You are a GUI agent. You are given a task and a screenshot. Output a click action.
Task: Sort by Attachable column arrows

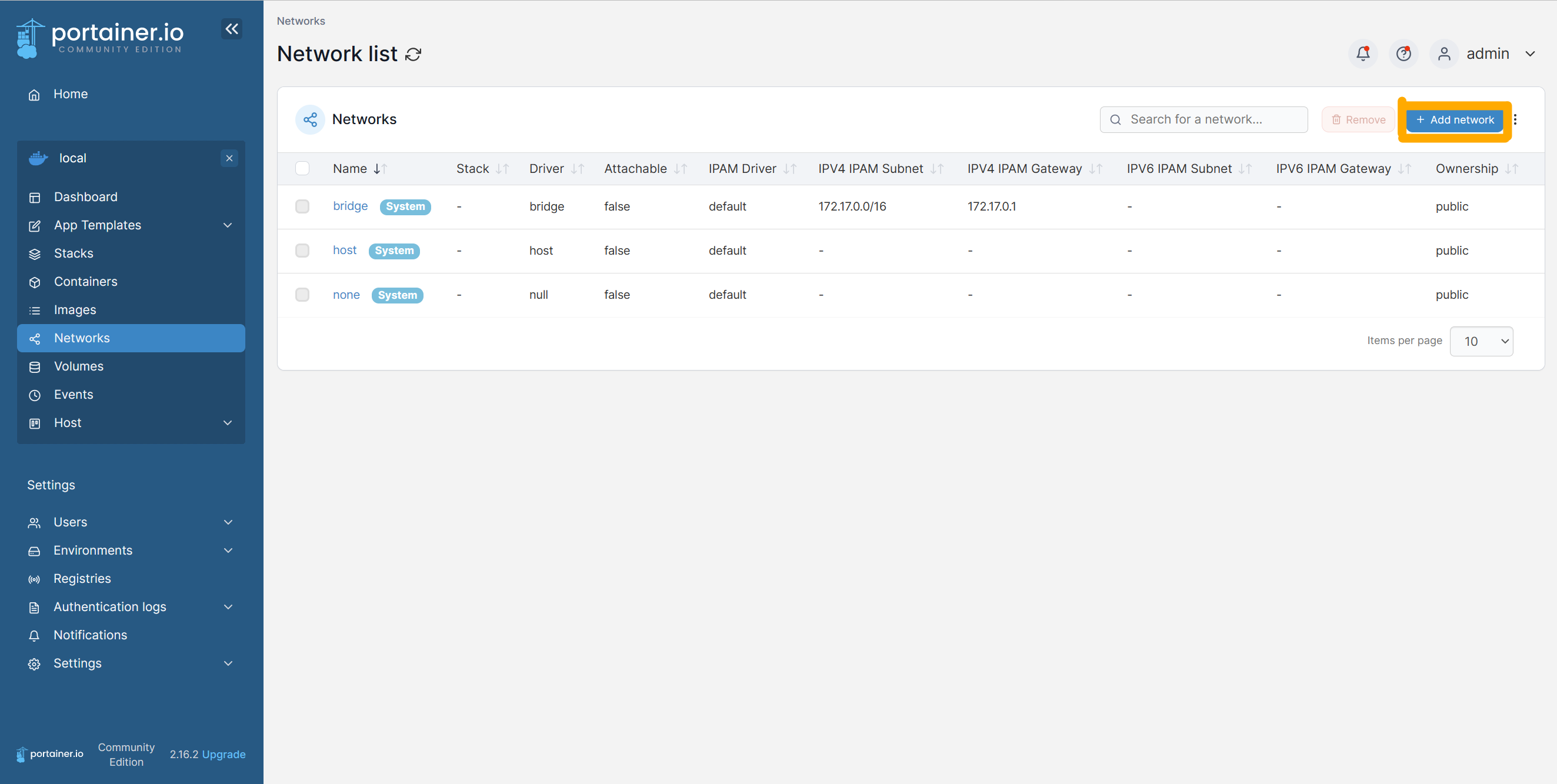pos(681,169)
